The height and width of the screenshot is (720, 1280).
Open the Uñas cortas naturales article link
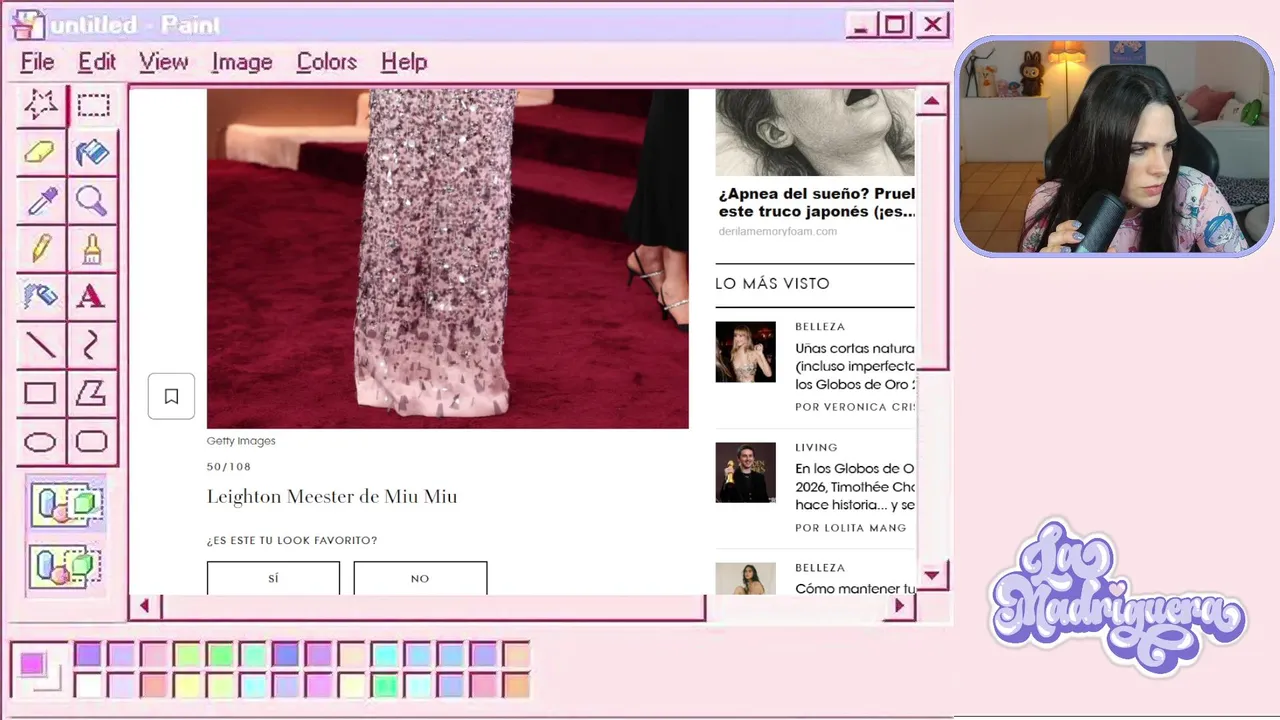click(855, 366)
